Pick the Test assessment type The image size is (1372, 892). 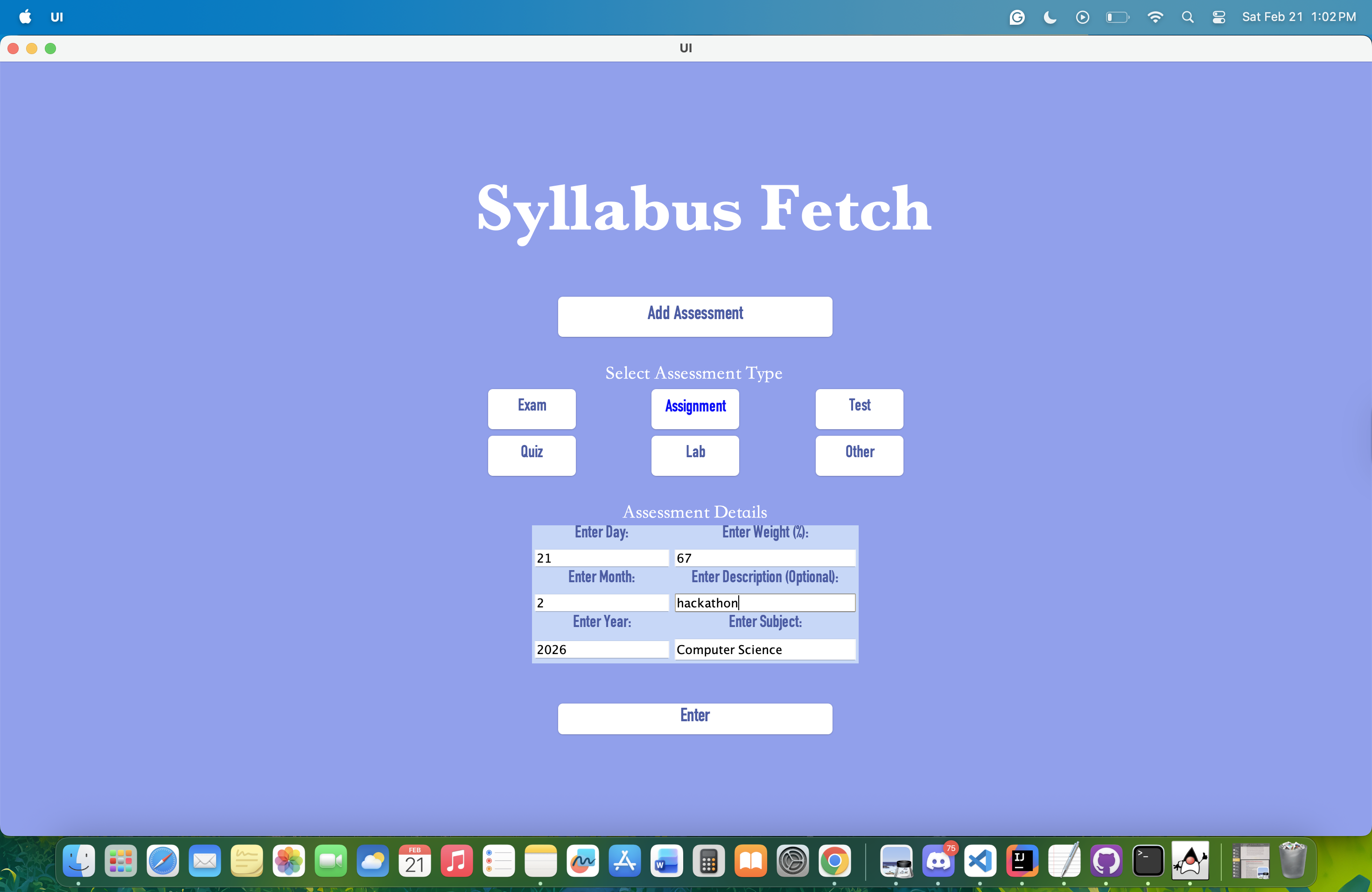859,409
